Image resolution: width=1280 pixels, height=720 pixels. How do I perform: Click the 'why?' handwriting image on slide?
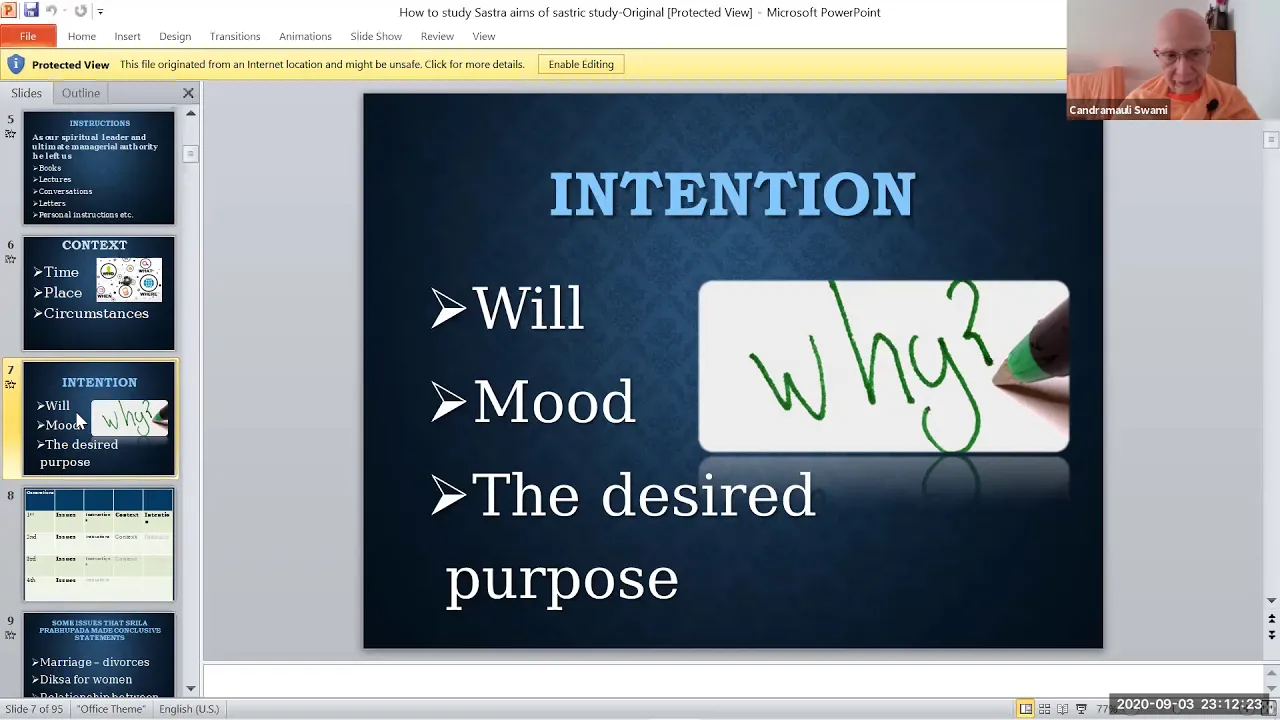884,367
